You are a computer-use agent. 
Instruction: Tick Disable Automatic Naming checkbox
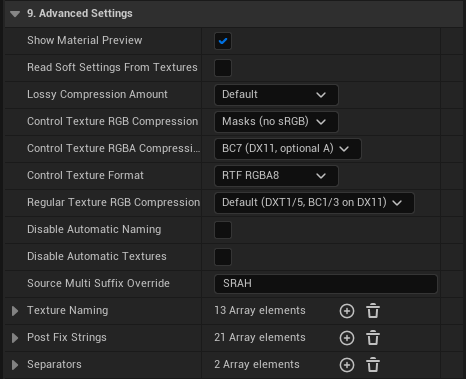(x=223, y=230)
